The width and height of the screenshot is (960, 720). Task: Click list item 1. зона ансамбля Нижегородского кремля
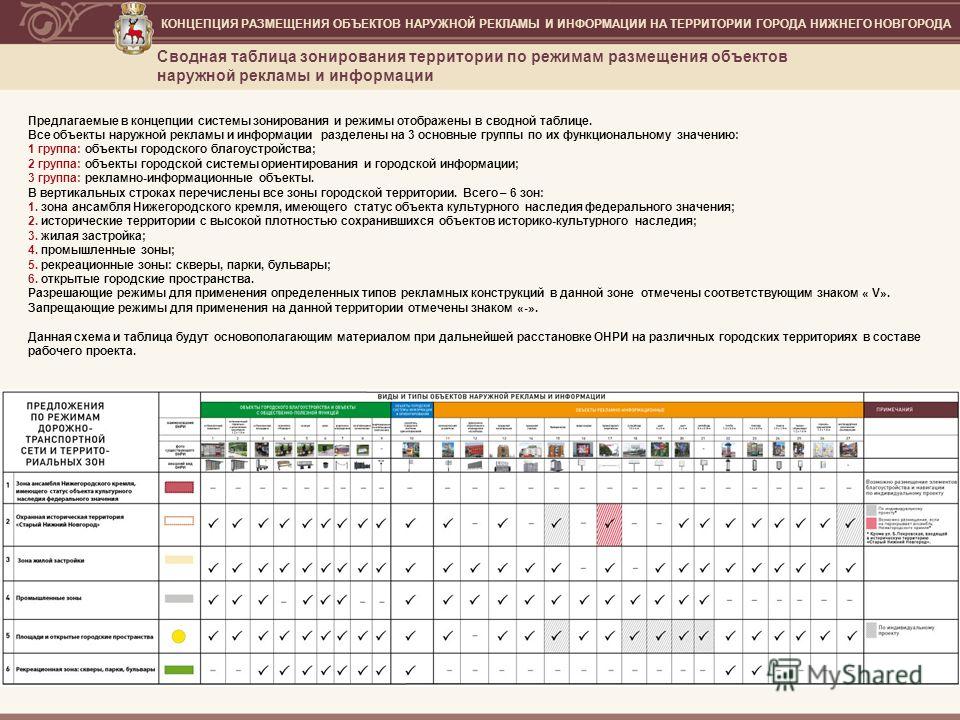click(381, 207)
